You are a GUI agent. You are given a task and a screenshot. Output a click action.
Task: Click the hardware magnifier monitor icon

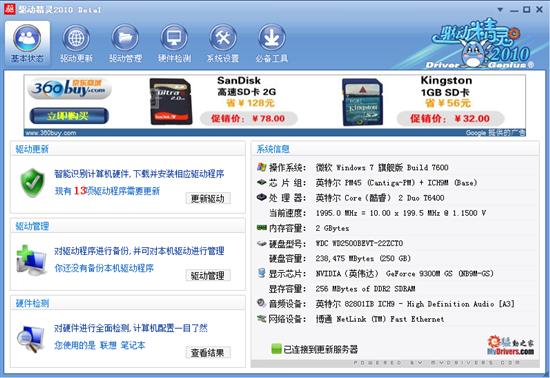[x=31, y=338]
